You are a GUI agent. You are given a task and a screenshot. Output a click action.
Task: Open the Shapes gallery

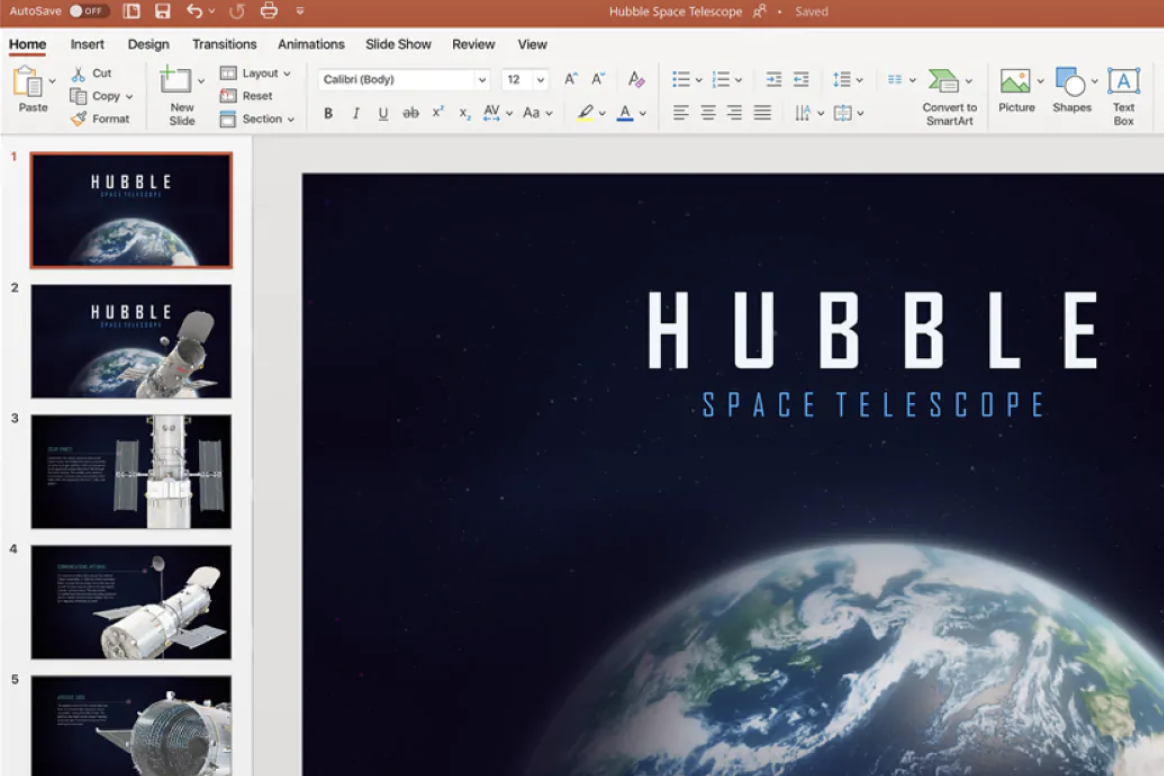point(1071,91)
